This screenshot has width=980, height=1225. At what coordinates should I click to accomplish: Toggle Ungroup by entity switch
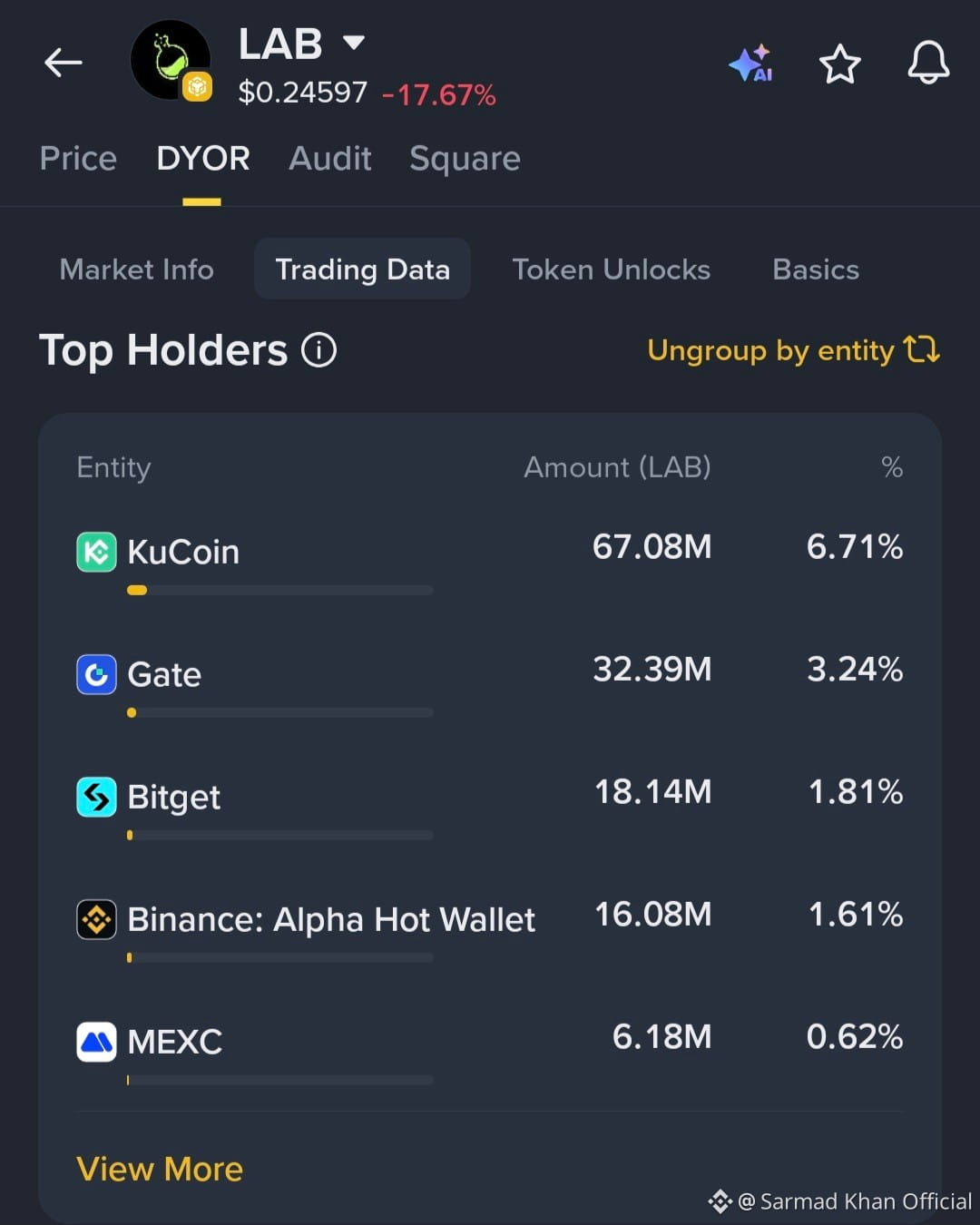[x=793, y=349]
